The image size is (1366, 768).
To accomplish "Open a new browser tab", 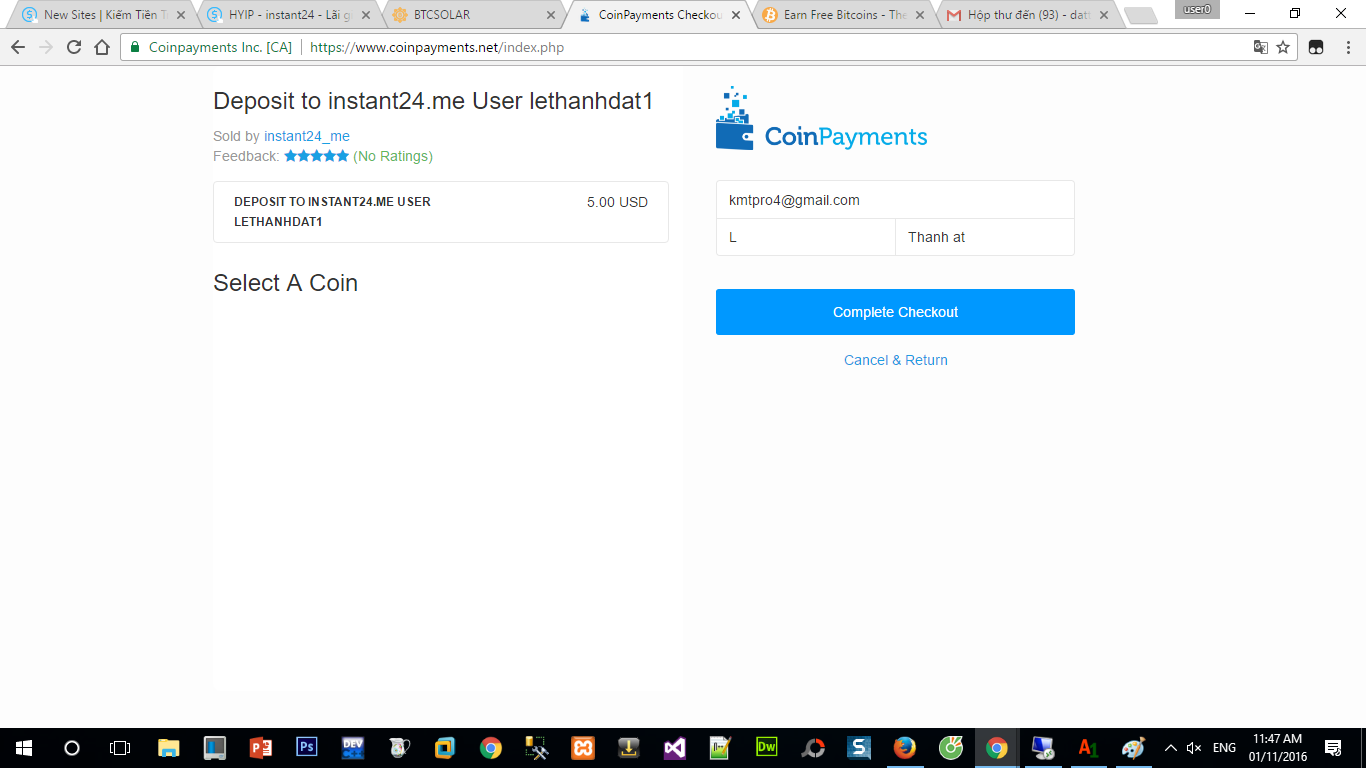I will [x=1140, y=16].
